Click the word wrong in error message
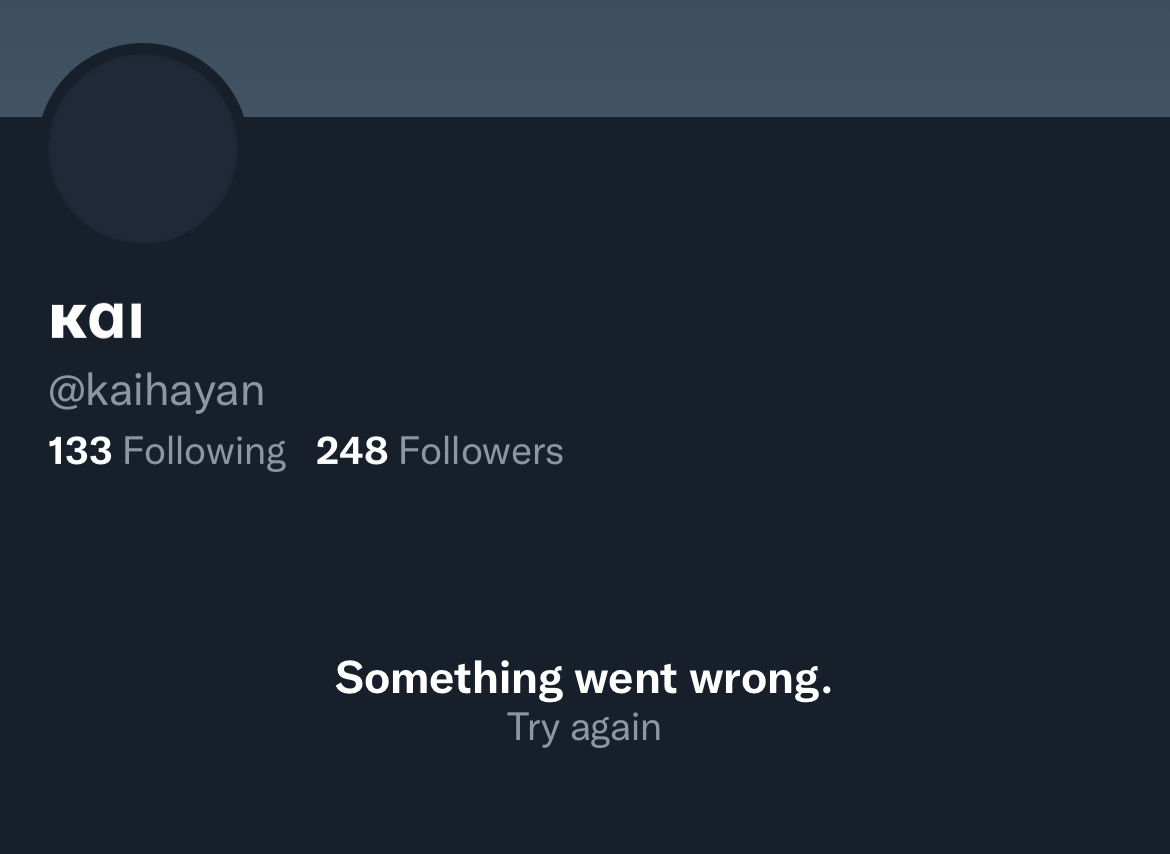1170x854 pixels. [x=760, y=680]
